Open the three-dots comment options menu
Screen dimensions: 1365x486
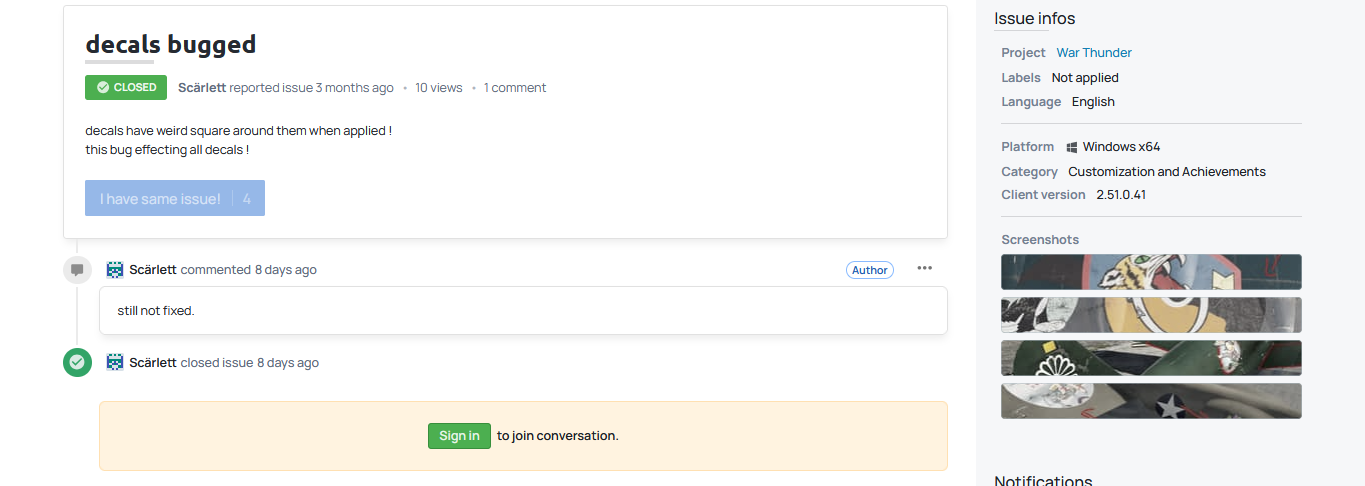[x=924, y=268]
